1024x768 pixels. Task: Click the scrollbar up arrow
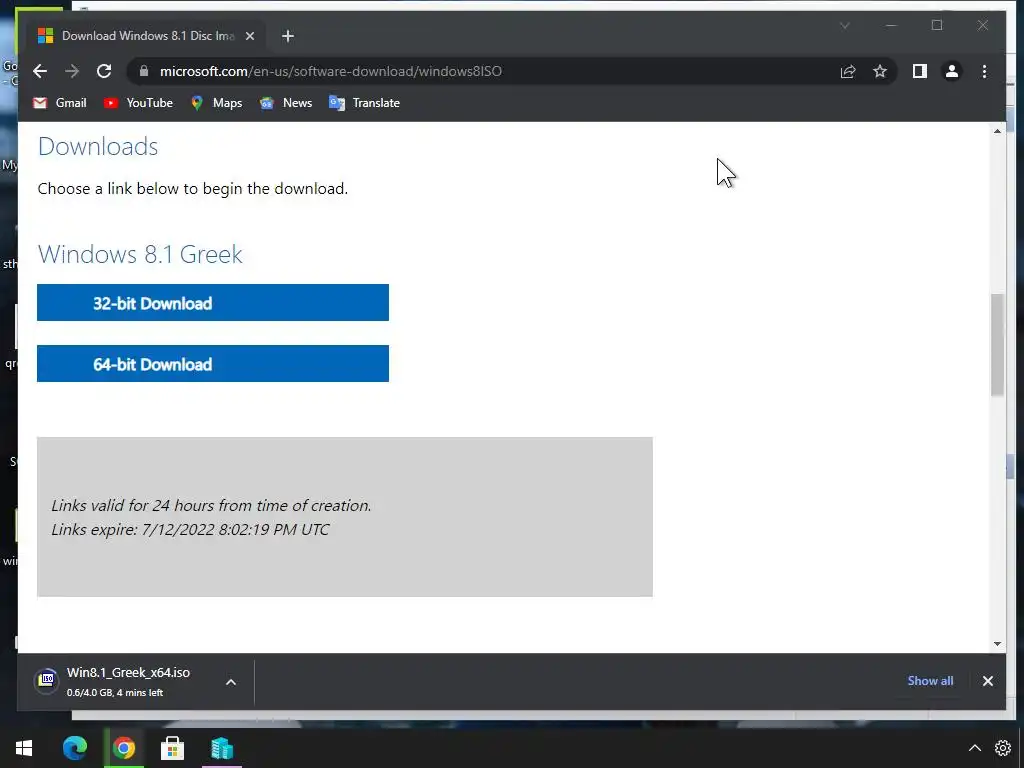(x=997, y=131)
